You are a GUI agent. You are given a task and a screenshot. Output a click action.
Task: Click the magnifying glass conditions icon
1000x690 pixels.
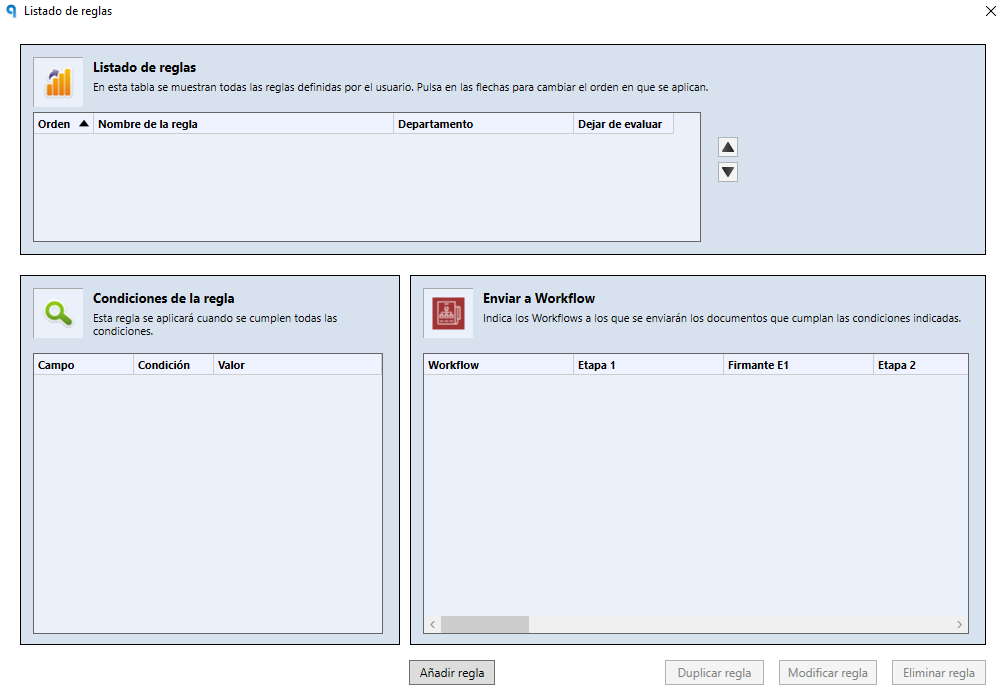(x=59, y=313)
